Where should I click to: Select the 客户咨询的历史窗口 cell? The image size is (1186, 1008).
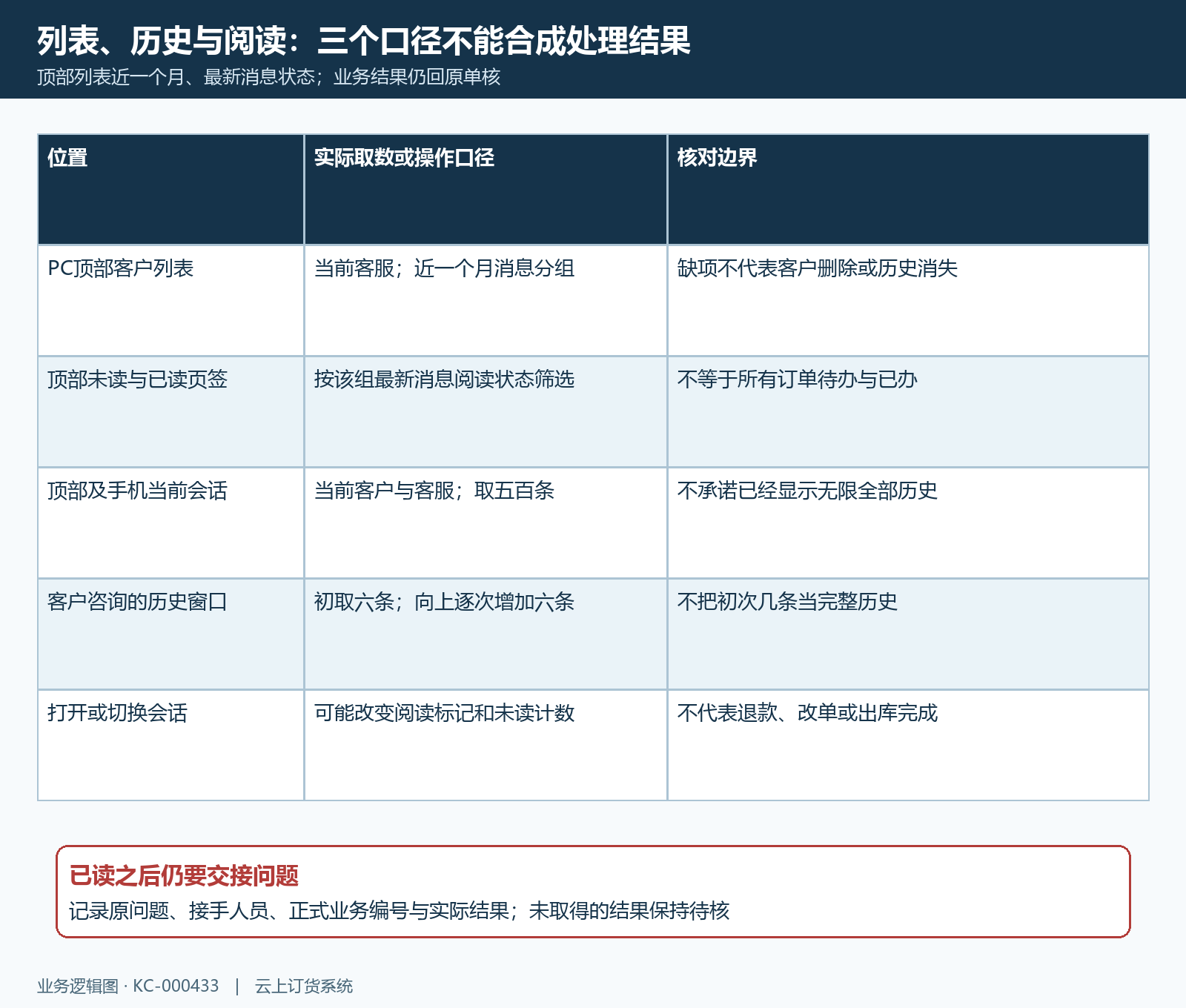pos(171,634)
